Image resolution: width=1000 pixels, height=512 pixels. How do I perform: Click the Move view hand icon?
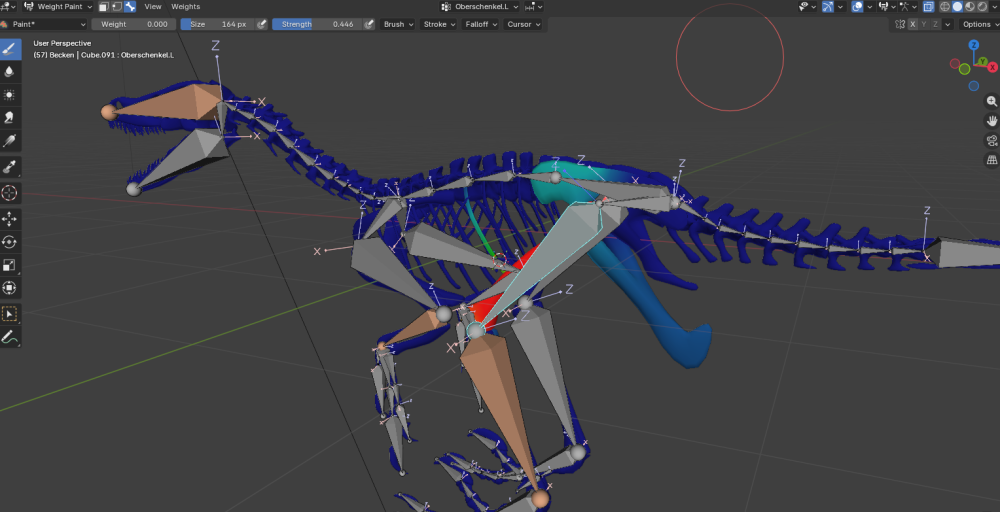pos(992,121)
